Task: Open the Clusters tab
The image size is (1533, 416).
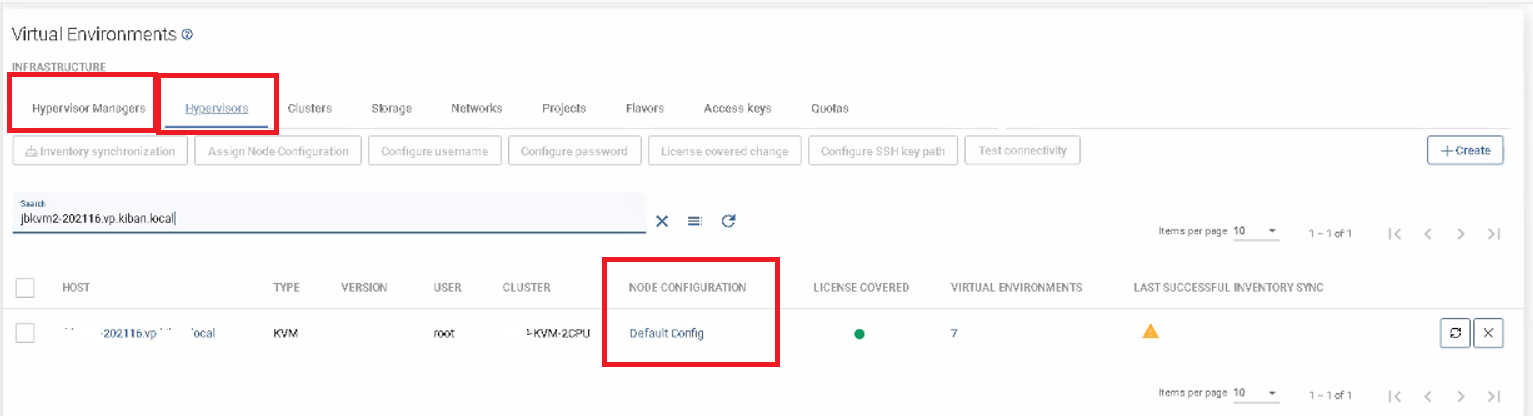Action: (x=309, y=108)
